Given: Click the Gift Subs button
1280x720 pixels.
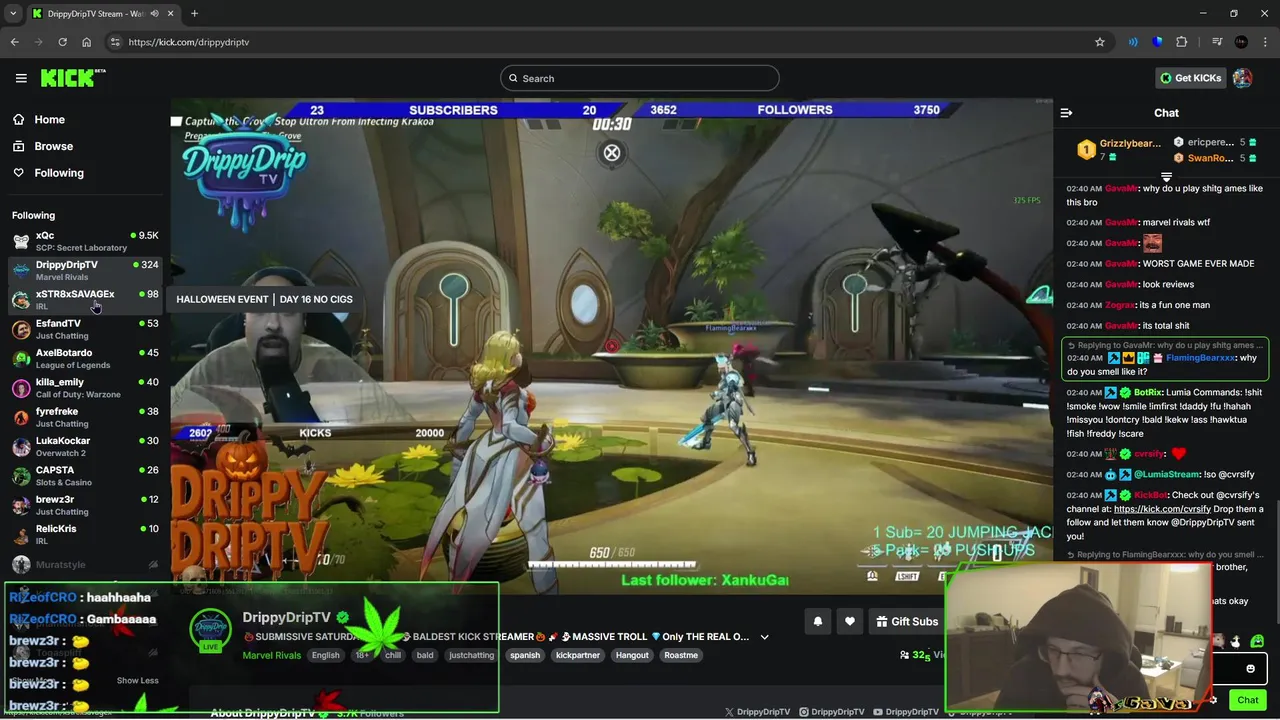Looking at the screenshot, I should click(x=906, y=621).
